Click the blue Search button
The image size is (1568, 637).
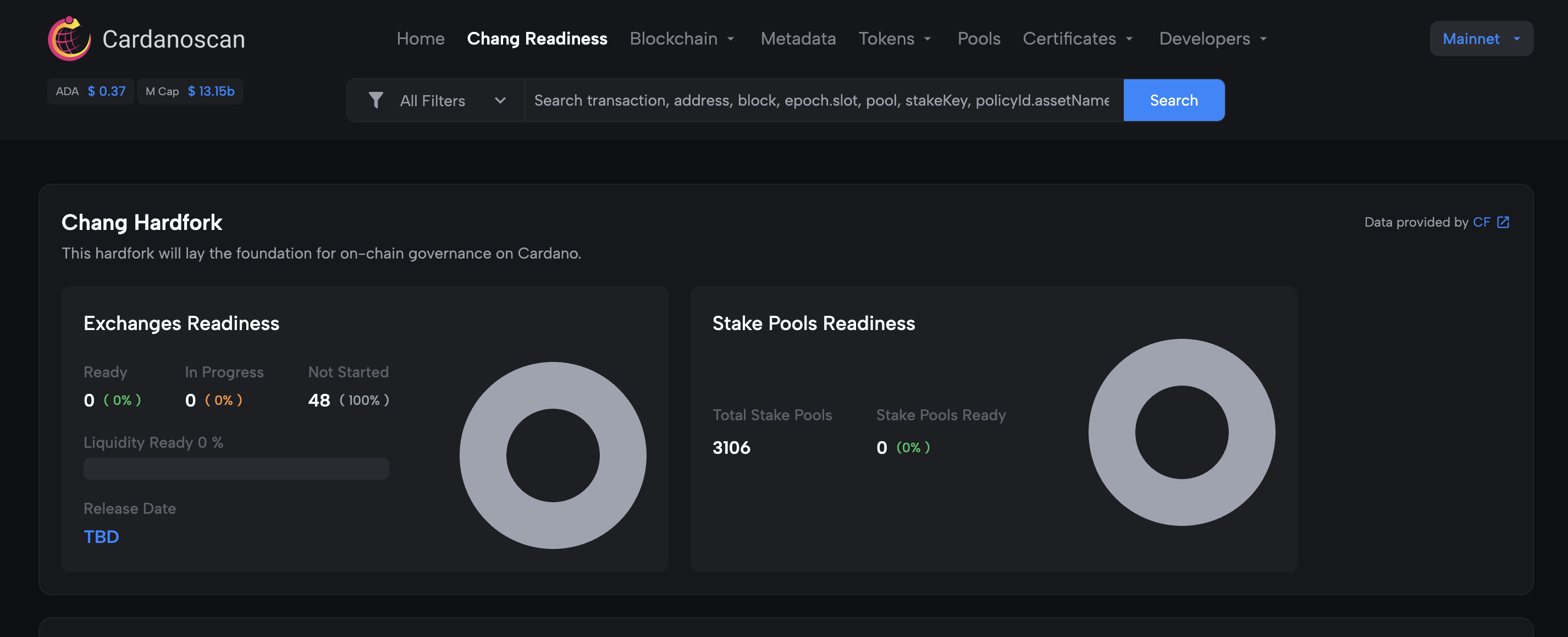click(1174, 100)
